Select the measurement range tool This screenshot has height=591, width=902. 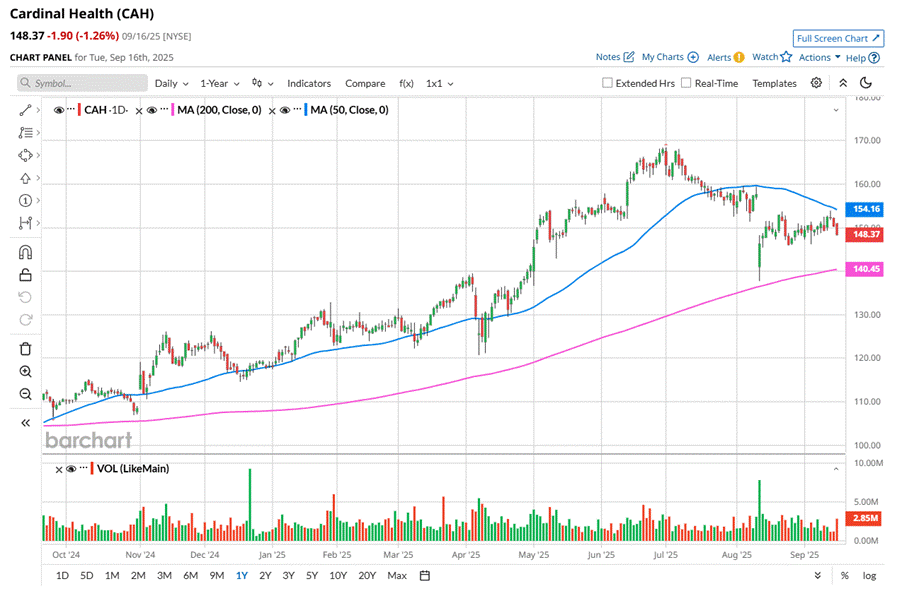coord(25,223)
